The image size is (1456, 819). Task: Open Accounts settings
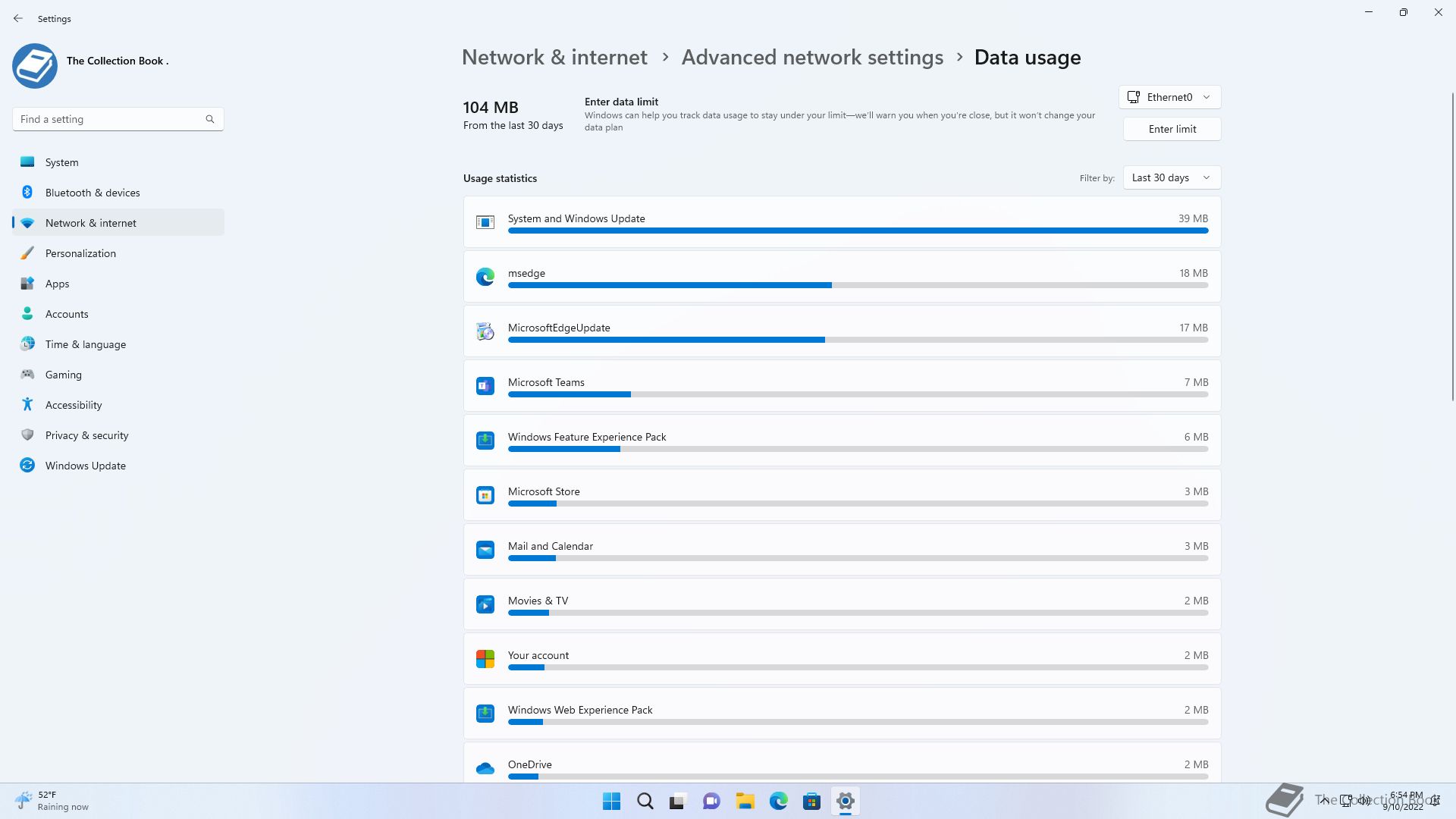point(118,314)
